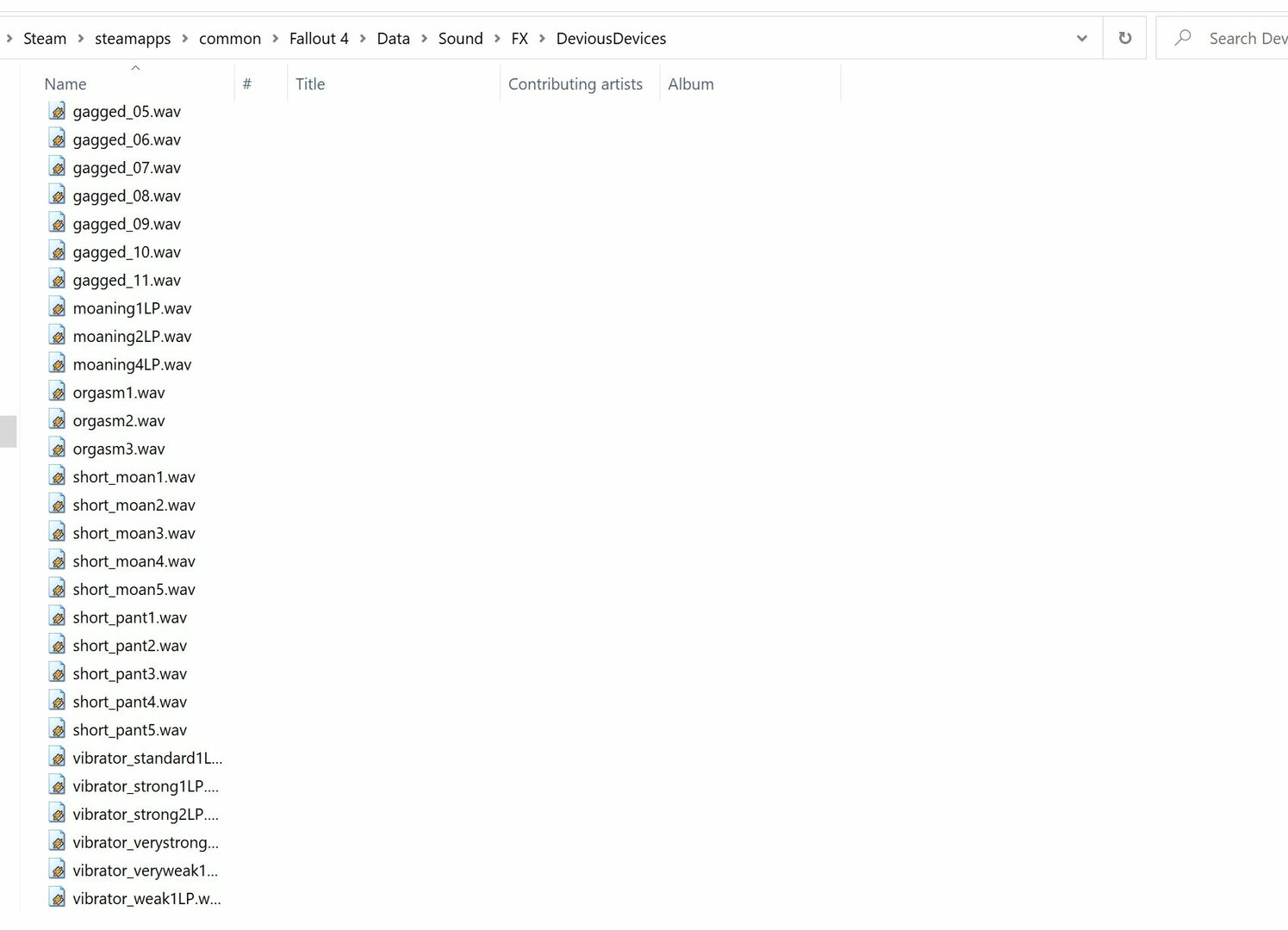Select vibrator_strong1LP file name
This screenshot has height=930, width=1288.
click(146, 786)
